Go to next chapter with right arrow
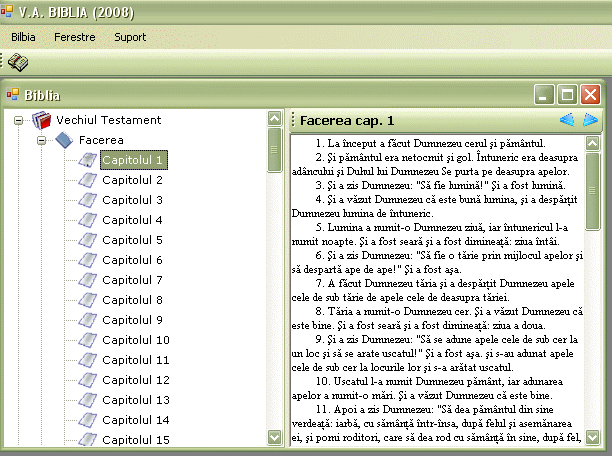This screenshot has height=456, width=612. point(591,120)
